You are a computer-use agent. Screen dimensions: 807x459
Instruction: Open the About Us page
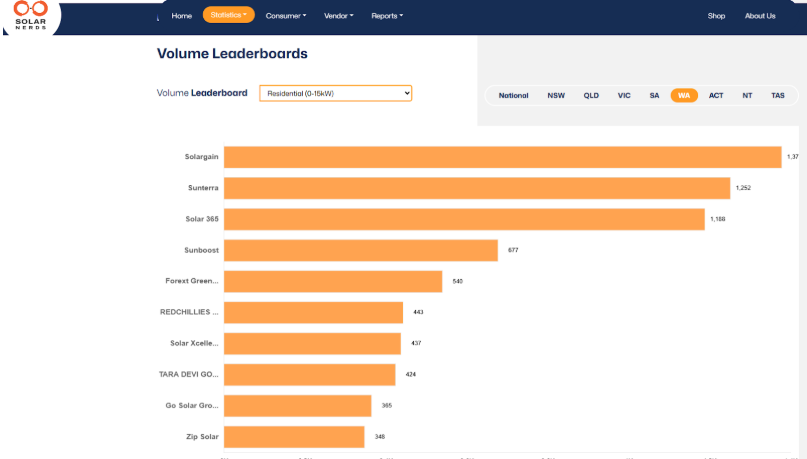[x=760, y=16]
